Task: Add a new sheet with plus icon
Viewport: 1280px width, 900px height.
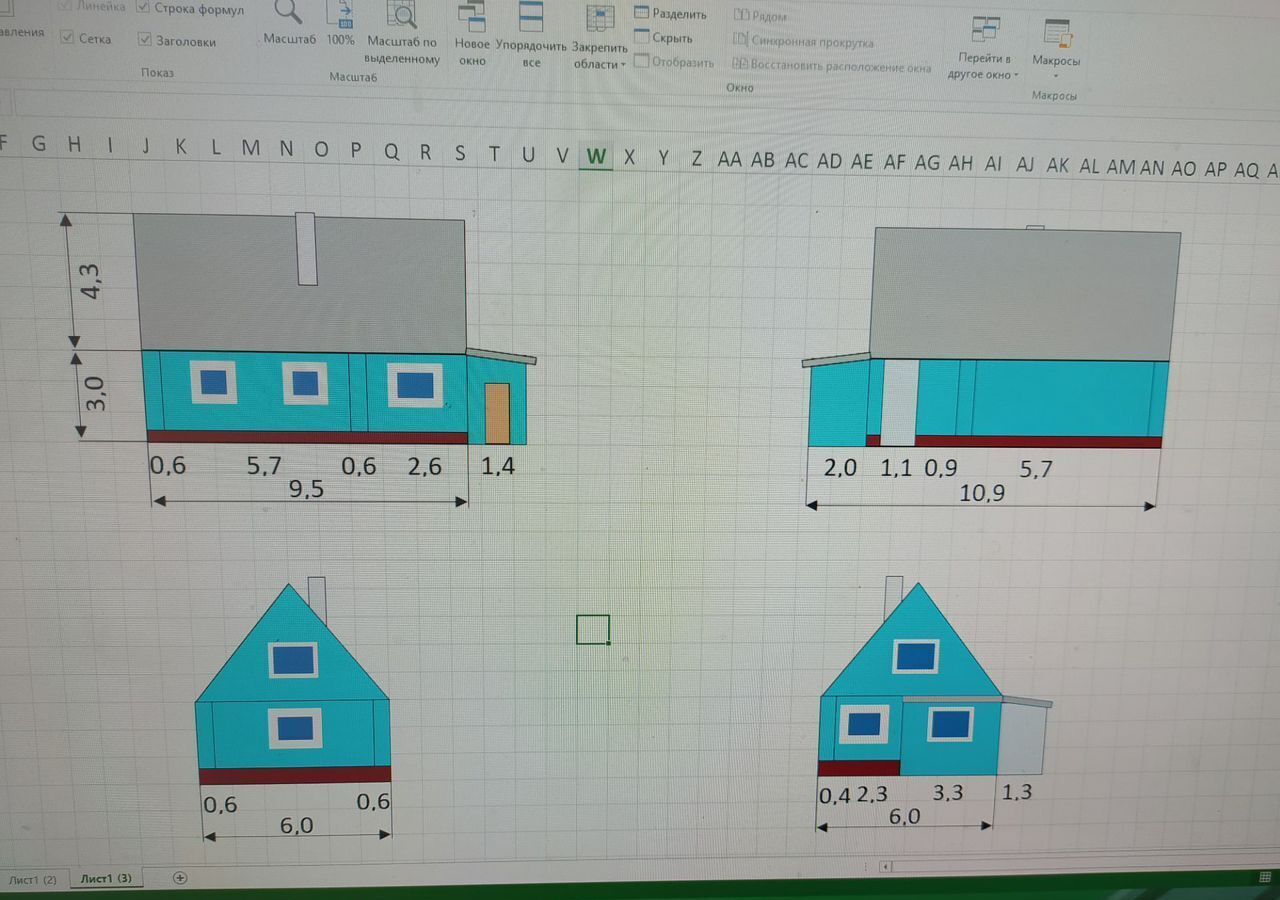Action: pos(180,877)
